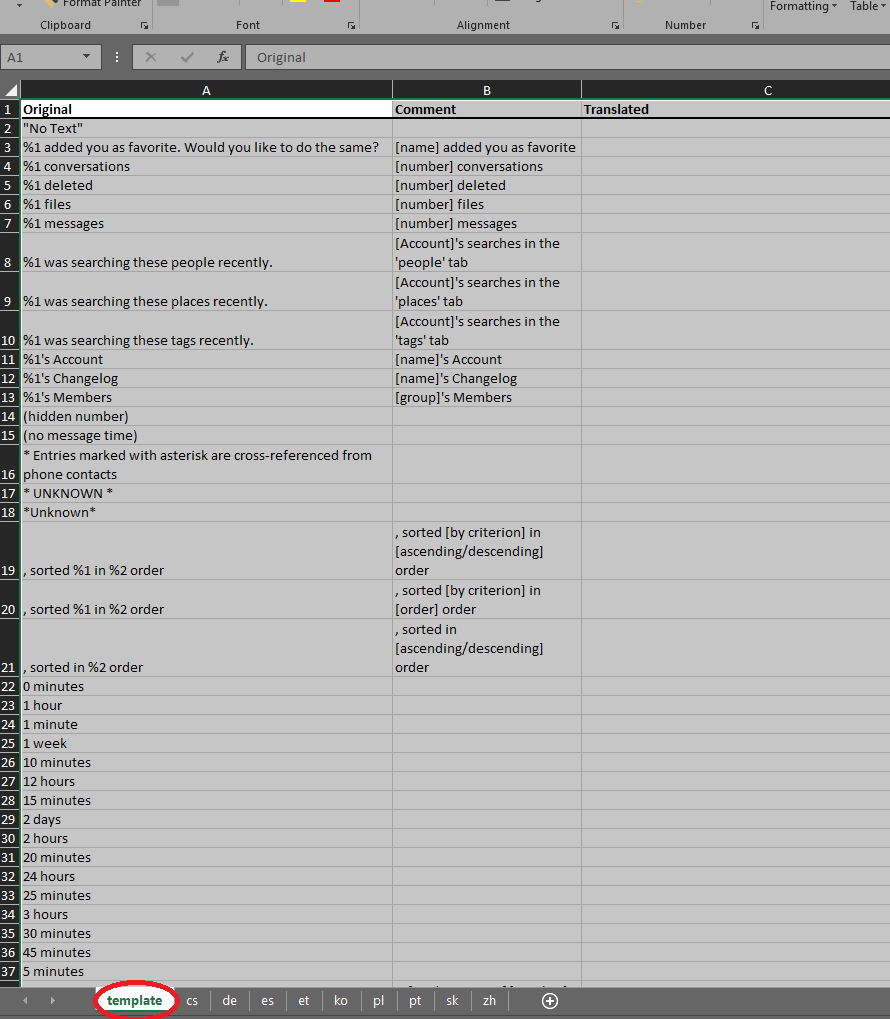Switch to the de sheet tab
Screen dimensions: 890x1019
click(230, 1000)
